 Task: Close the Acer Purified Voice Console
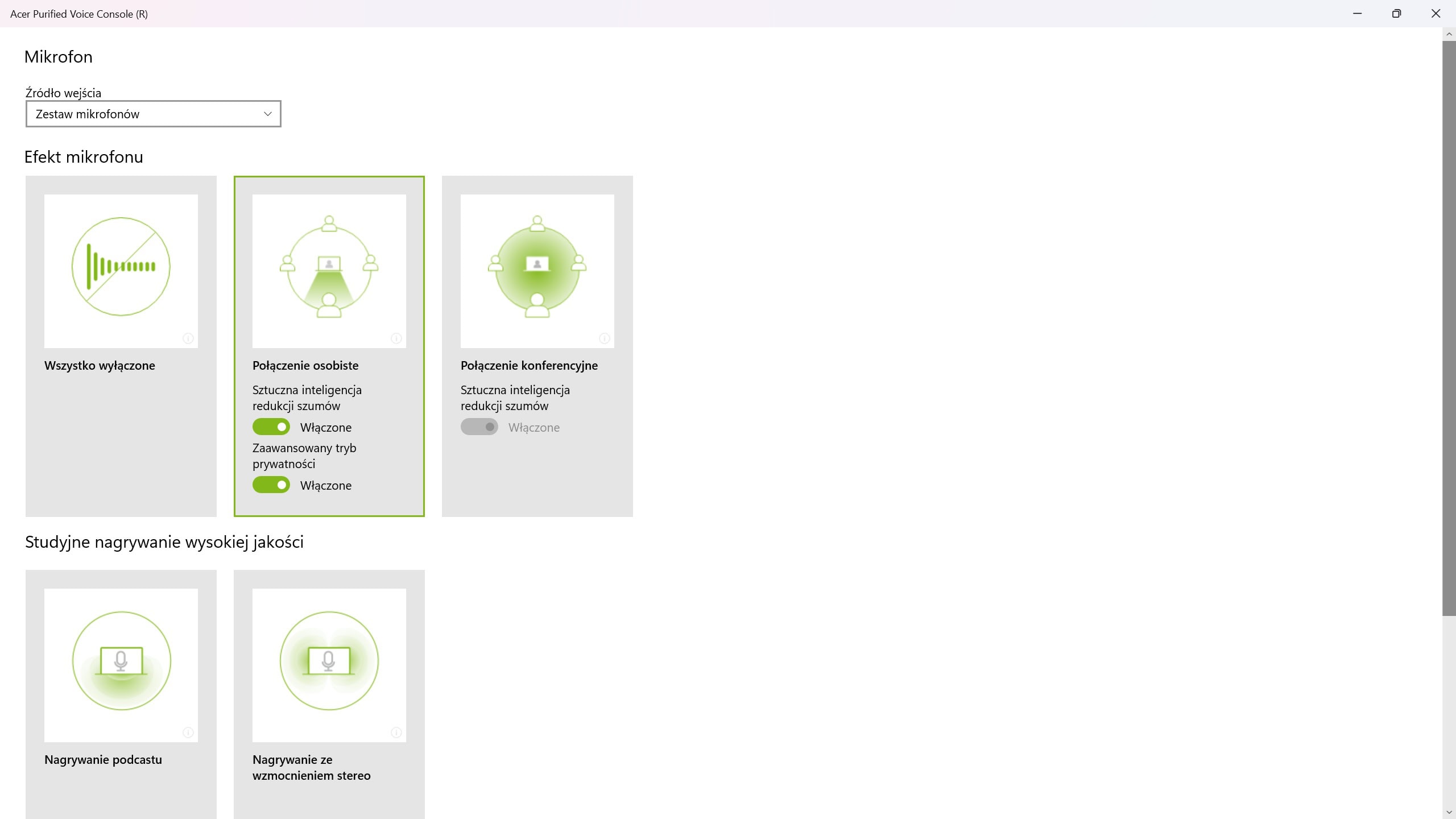point(1436,14)
